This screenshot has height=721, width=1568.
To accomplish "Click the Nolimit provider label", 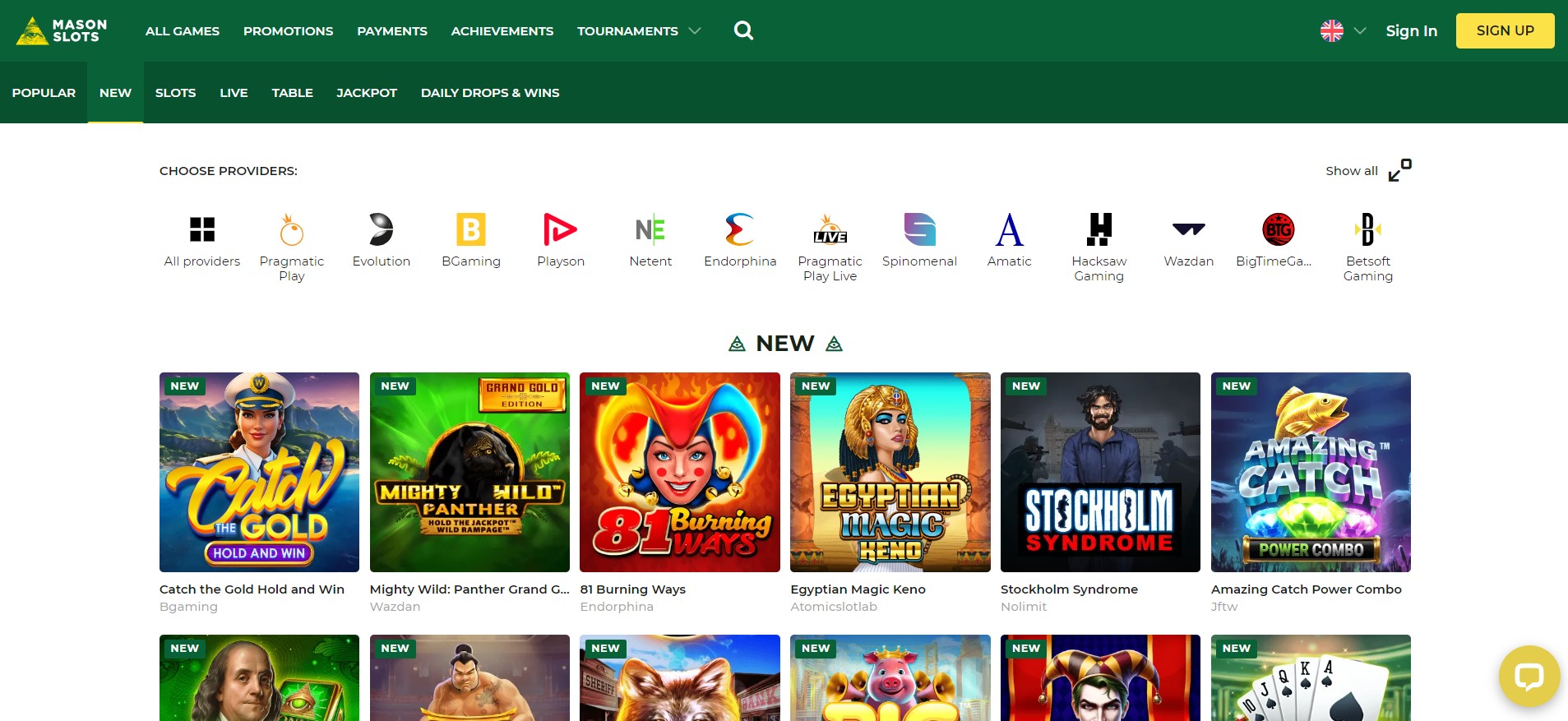I will [x=1024, y=607].
